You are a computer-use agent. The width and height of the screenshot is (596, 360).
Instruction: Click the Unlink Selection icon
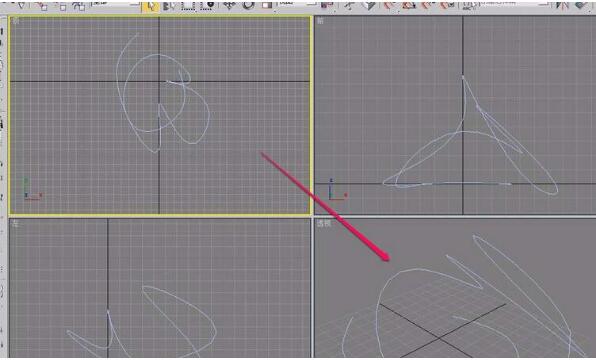tap(61, 6)
